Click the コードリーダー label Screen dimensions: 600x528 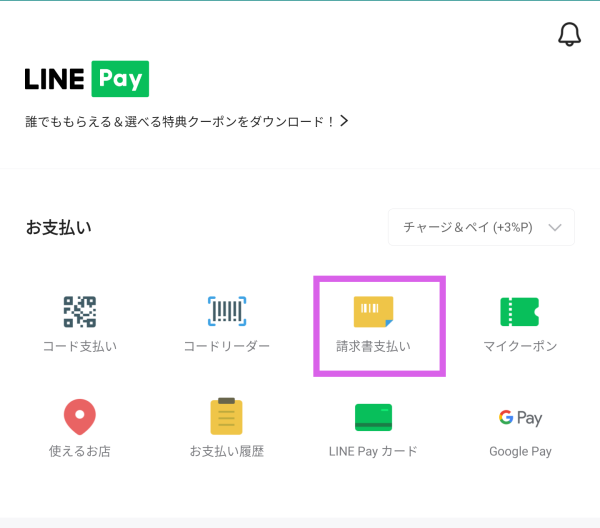(x=227, y=347)
